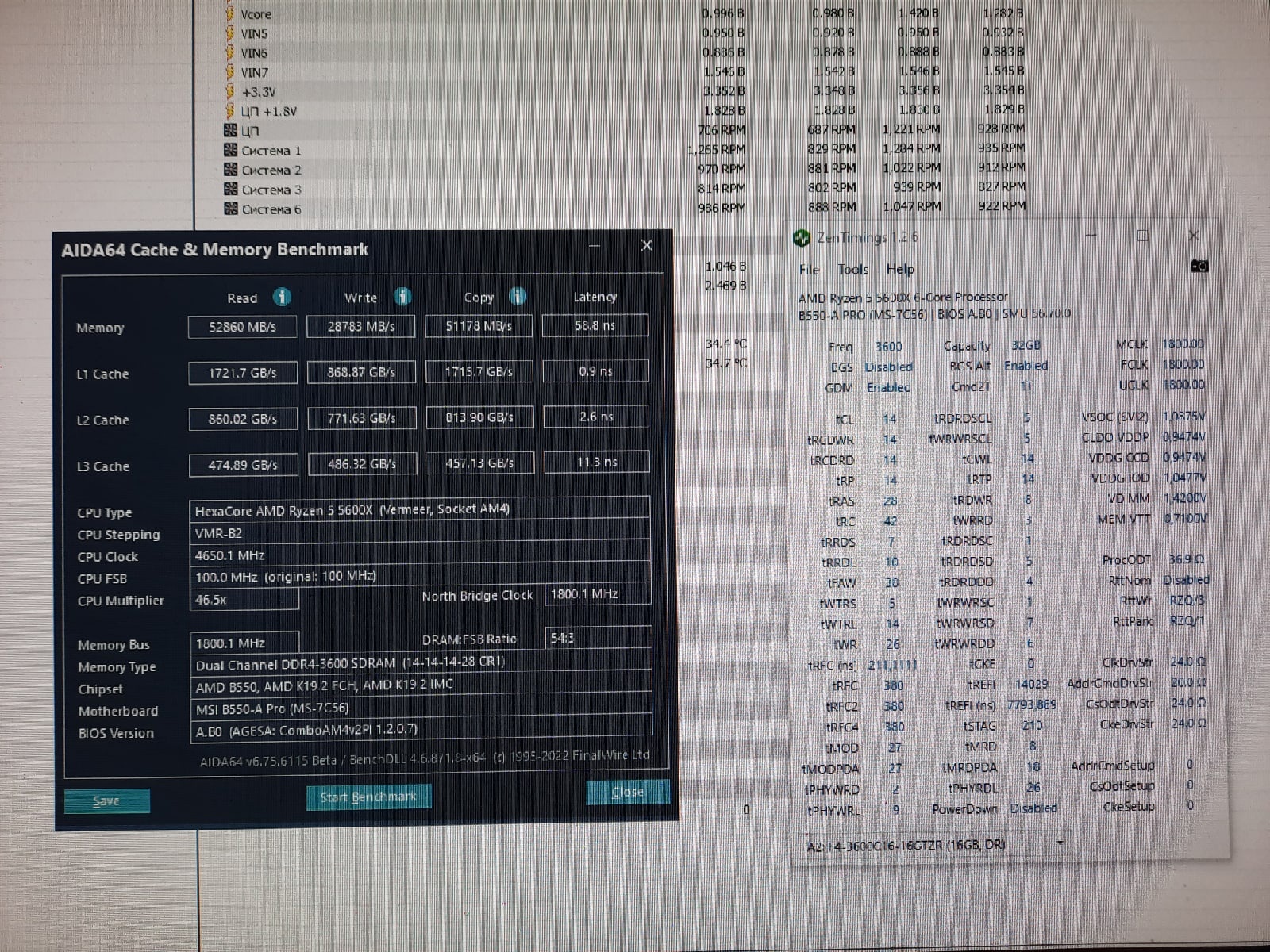The height and width of the screenshot is (952, 1270).
Task: Select the L2 Cache Copy value 813.90 GB/s
Action: pos(479,417)
